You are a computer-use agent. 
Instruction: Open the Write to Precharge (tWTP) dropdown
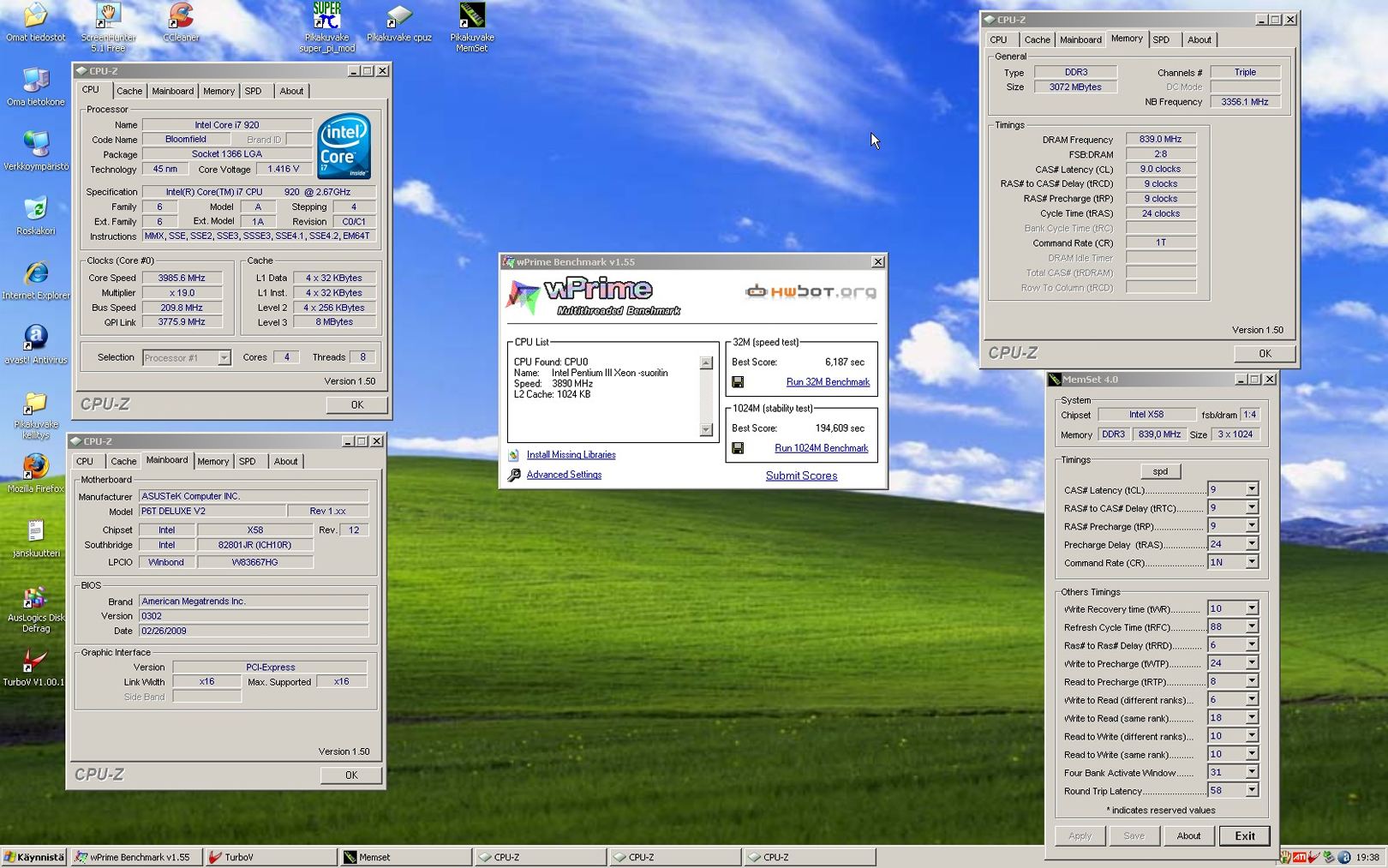tap(1252, 663)
